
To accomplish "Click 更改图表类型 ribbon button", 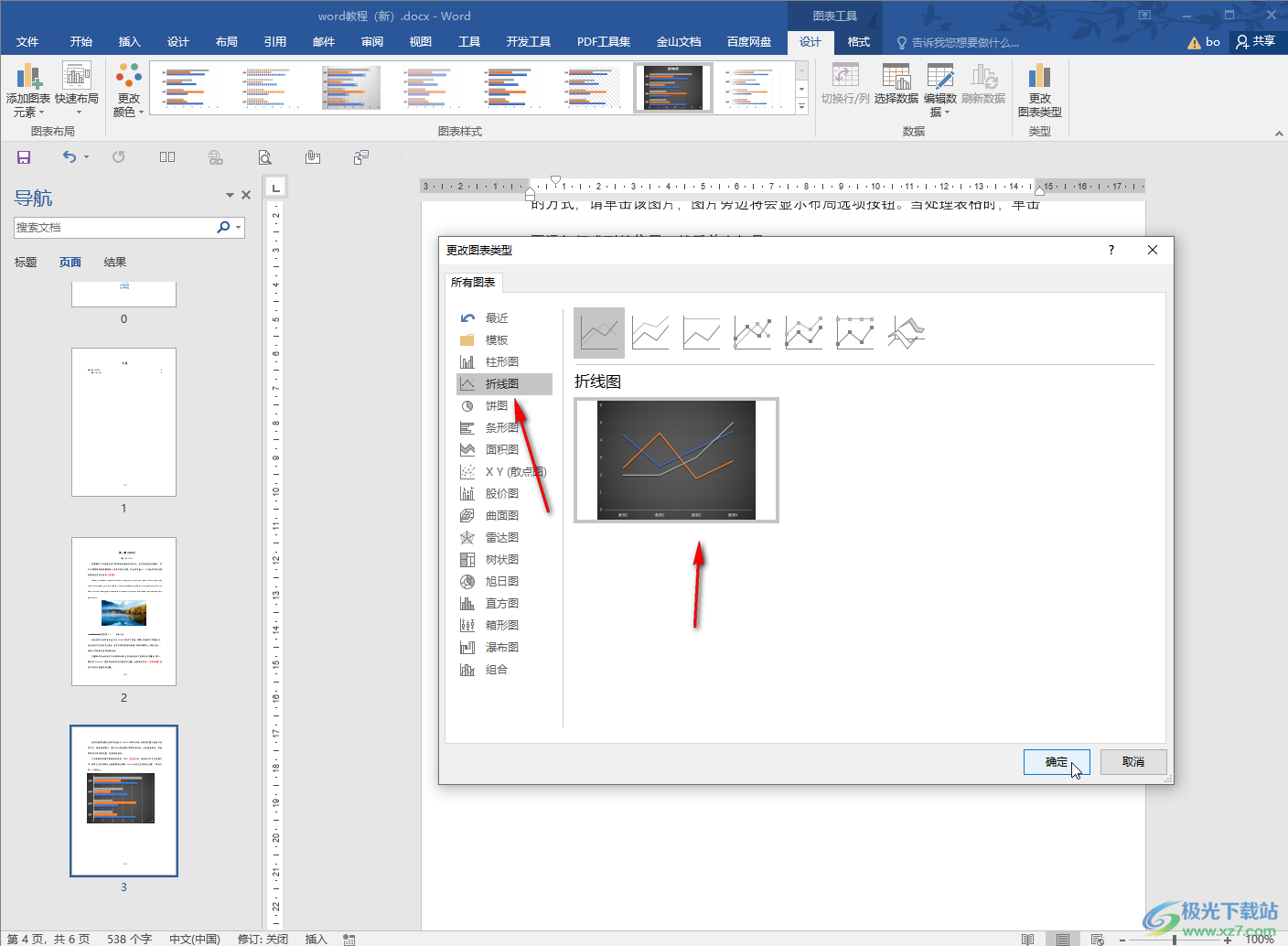I will (1040, 90).
